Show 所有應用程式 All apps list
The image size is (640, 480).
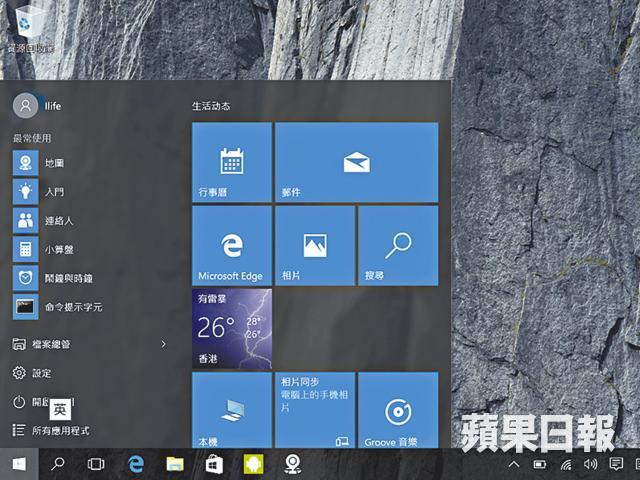pos(51,430)
